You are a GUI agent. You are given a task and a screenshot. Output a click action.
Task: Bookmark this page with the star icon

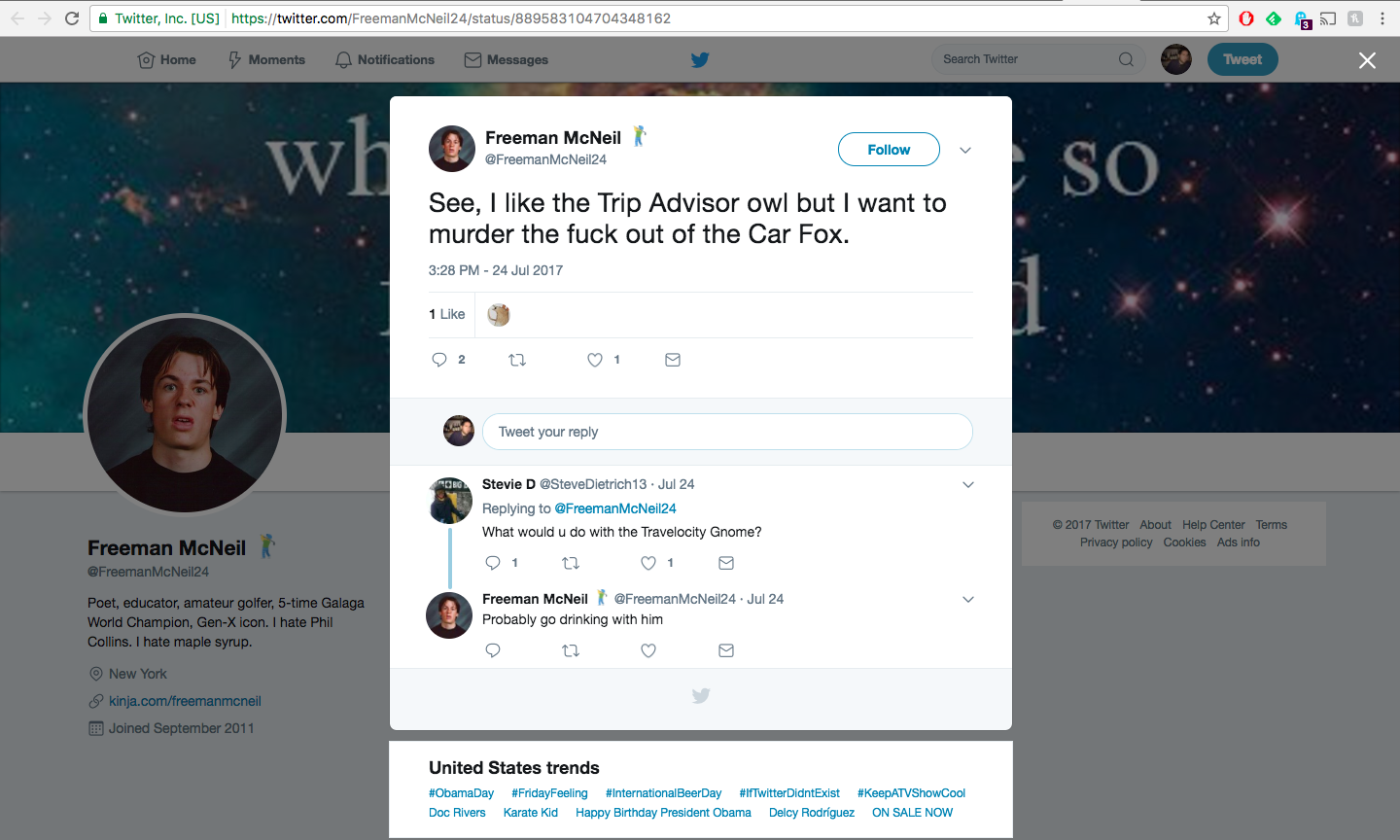point(1214,18)
